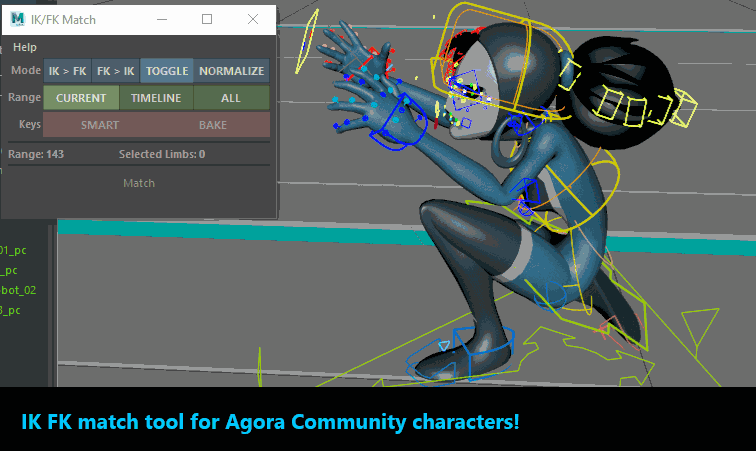The width and height of the screenshot is (756, 451).
Task: Set range to TIMELINE
Action: [x=156, y=98]
